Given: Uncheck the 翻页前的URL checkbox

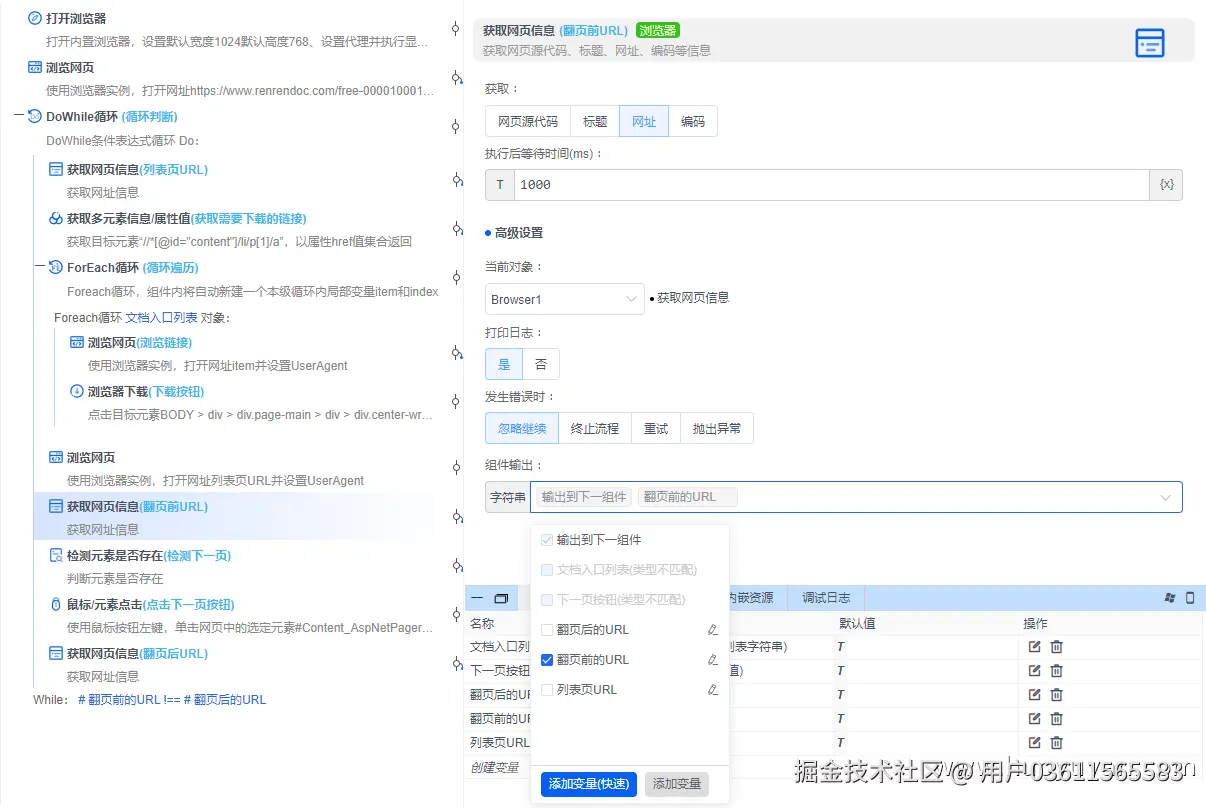Looking at the screenshot, I should click(547, 660).
